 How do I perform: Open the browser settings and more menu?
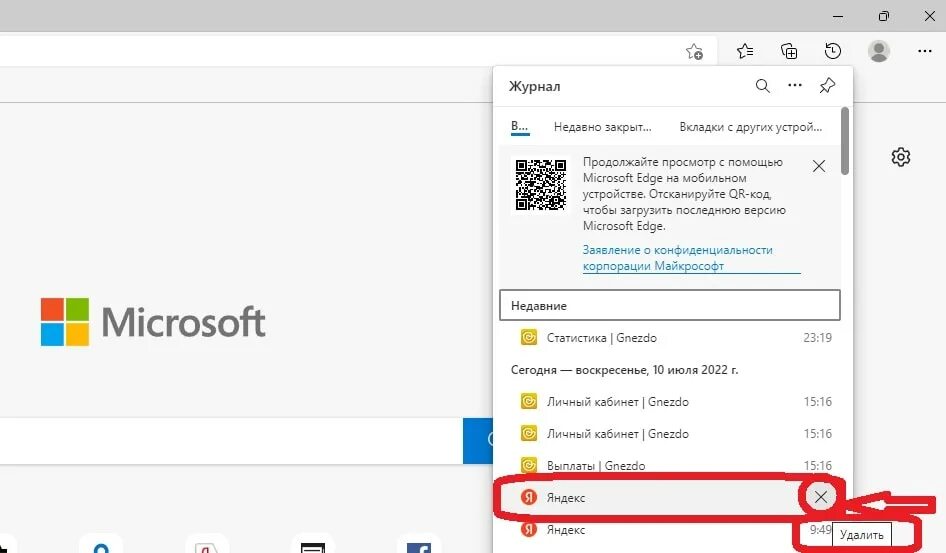point(924,51)
